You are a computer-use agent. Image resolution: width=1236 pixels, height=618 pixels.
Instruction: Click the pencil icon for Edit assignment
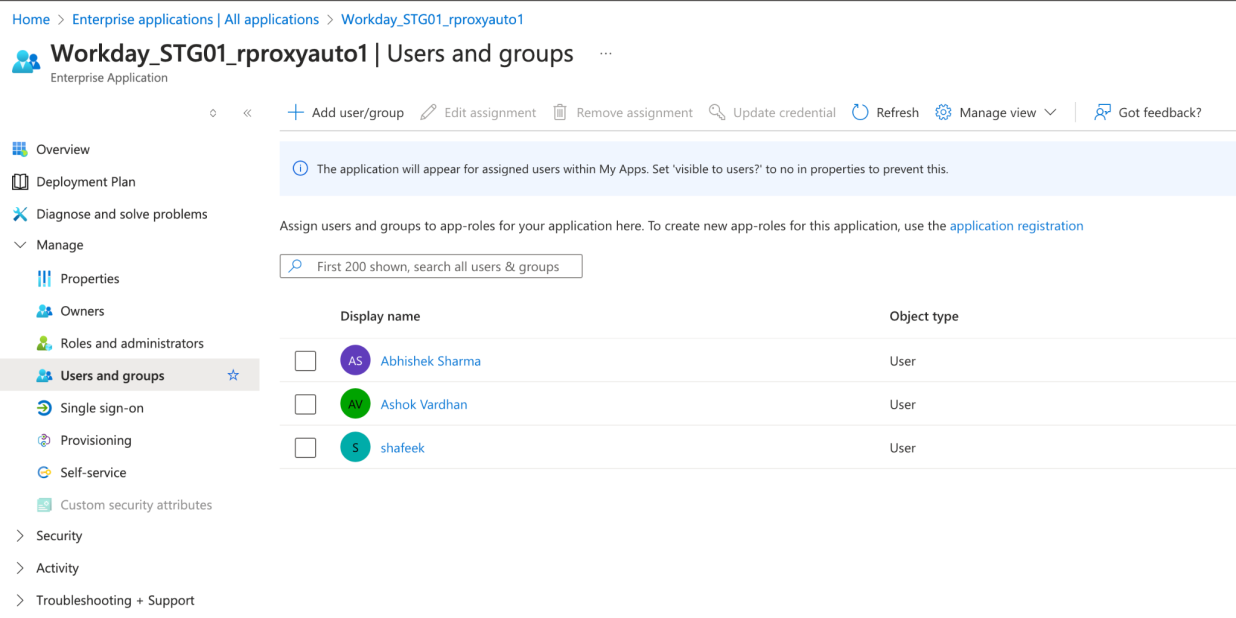[x=428, y=112]
